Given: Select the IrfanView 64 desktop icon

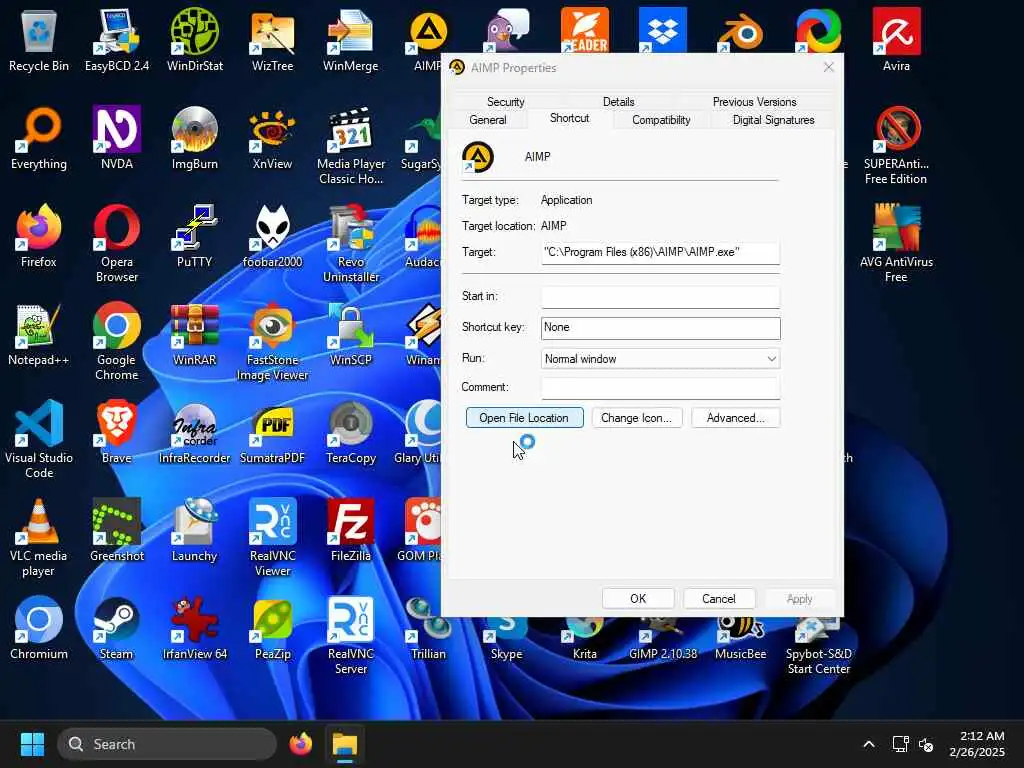Looking at the screenshot, I should (195, 628).
